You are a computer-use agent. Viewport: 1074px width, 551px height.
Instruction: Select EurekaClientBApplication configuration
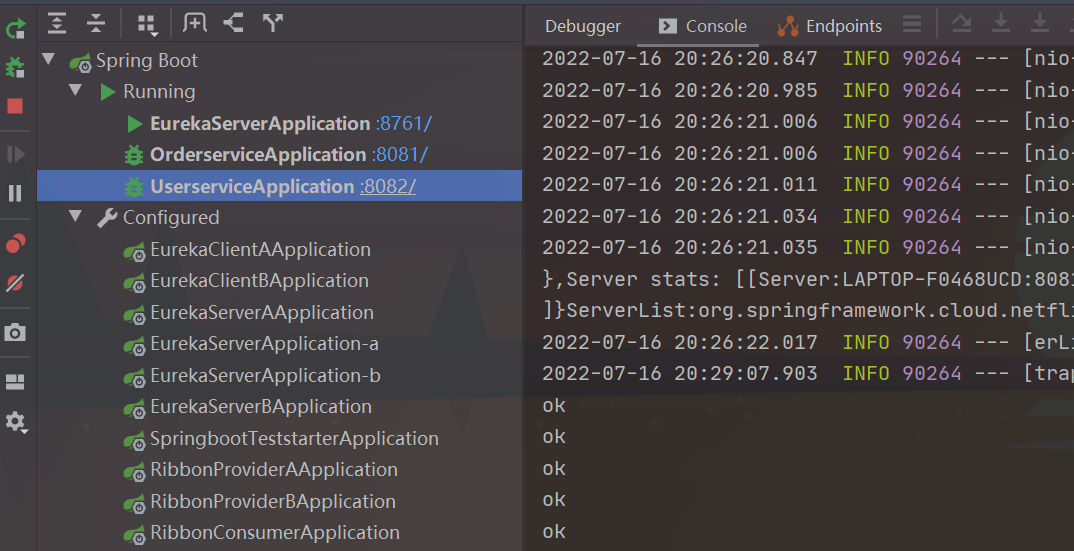point(260,281)
